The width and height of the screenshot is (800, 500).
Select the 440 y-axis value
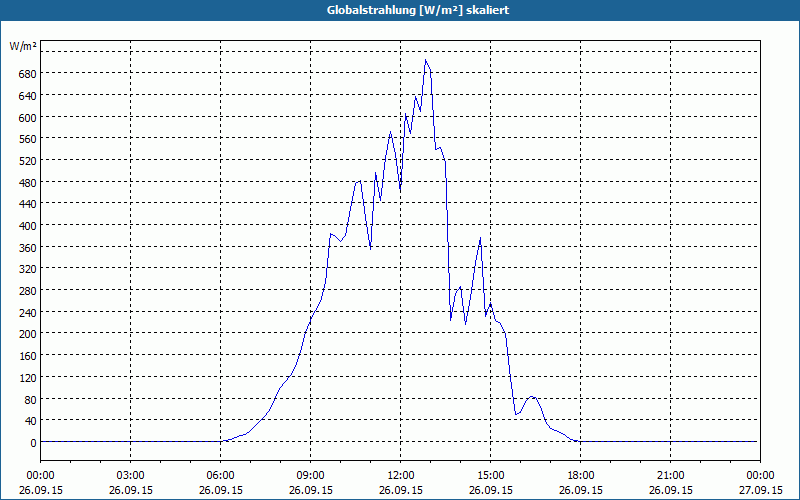point(27,204)
